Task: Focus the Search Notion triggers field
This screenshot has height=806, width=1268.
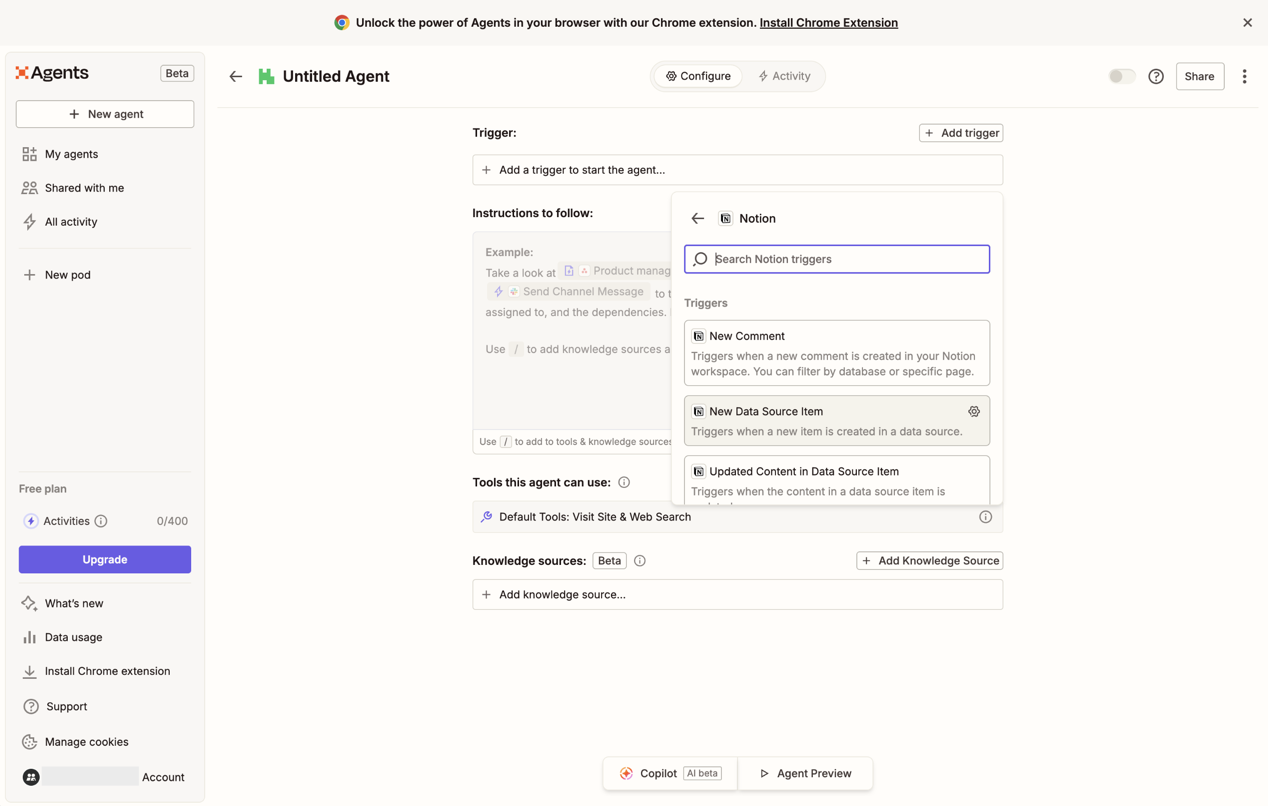Action: pos(848,259)
